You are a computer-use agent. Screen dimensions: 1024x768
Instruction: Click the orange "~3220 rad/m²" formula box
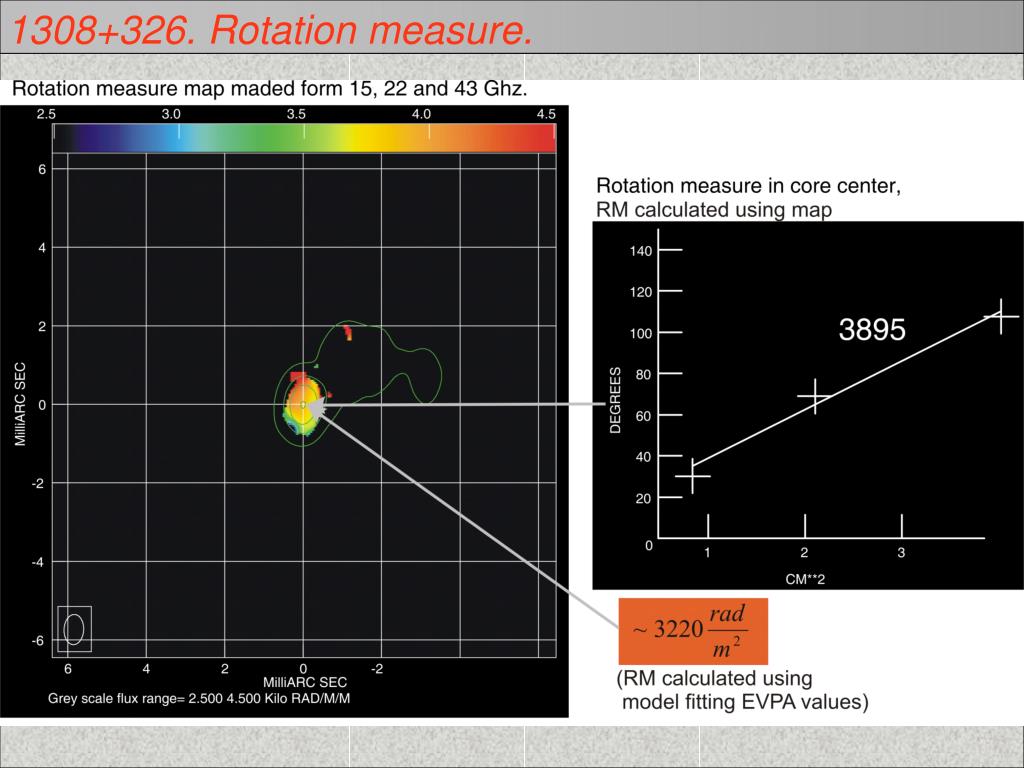click(693, 632)
